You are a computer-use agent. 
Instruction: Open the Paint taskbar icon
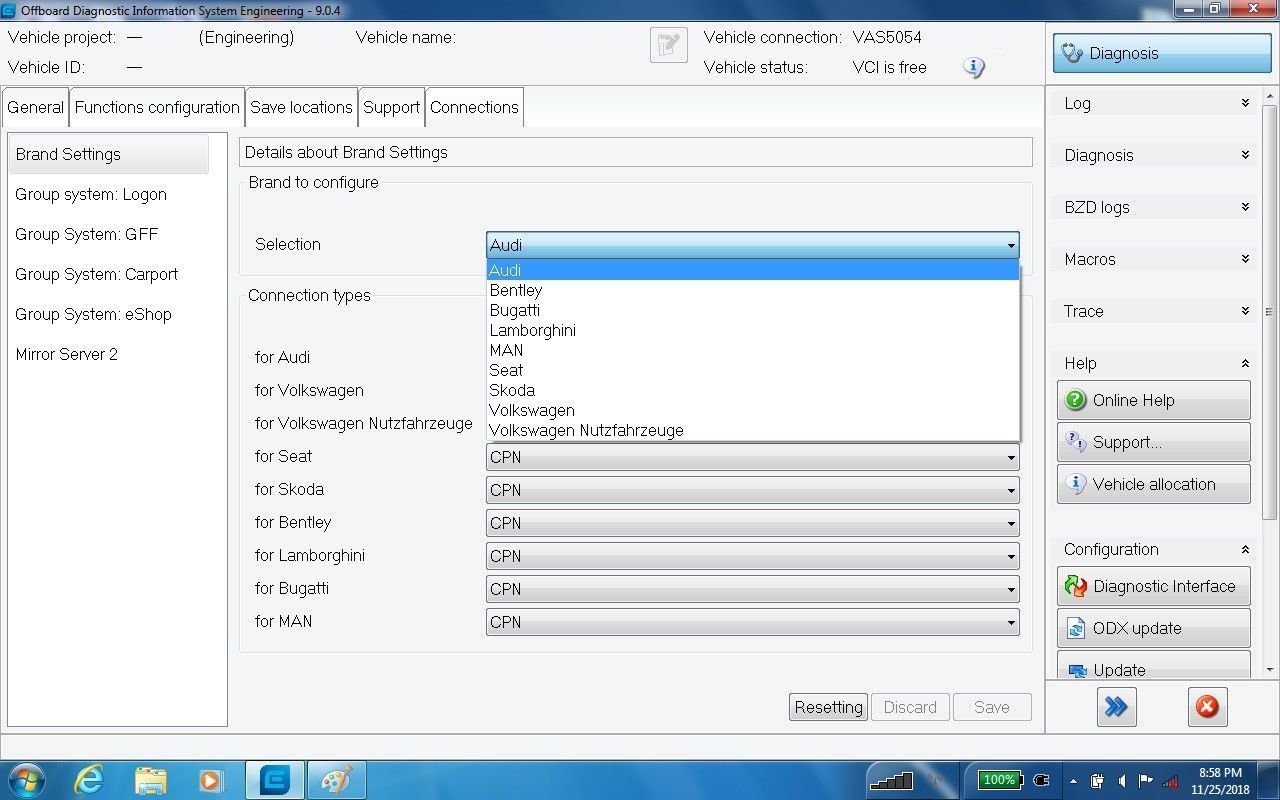(x=336, y=780)
